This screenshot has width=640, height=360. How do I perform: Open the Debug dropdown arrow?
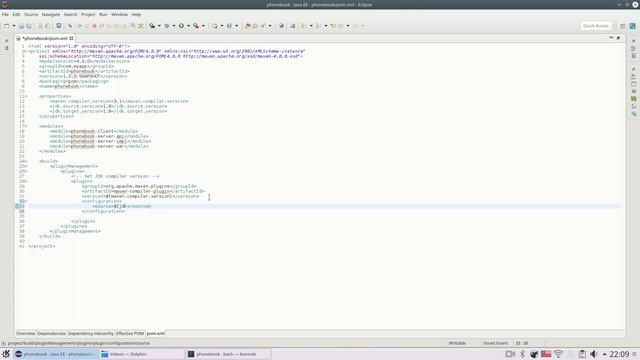174,26
